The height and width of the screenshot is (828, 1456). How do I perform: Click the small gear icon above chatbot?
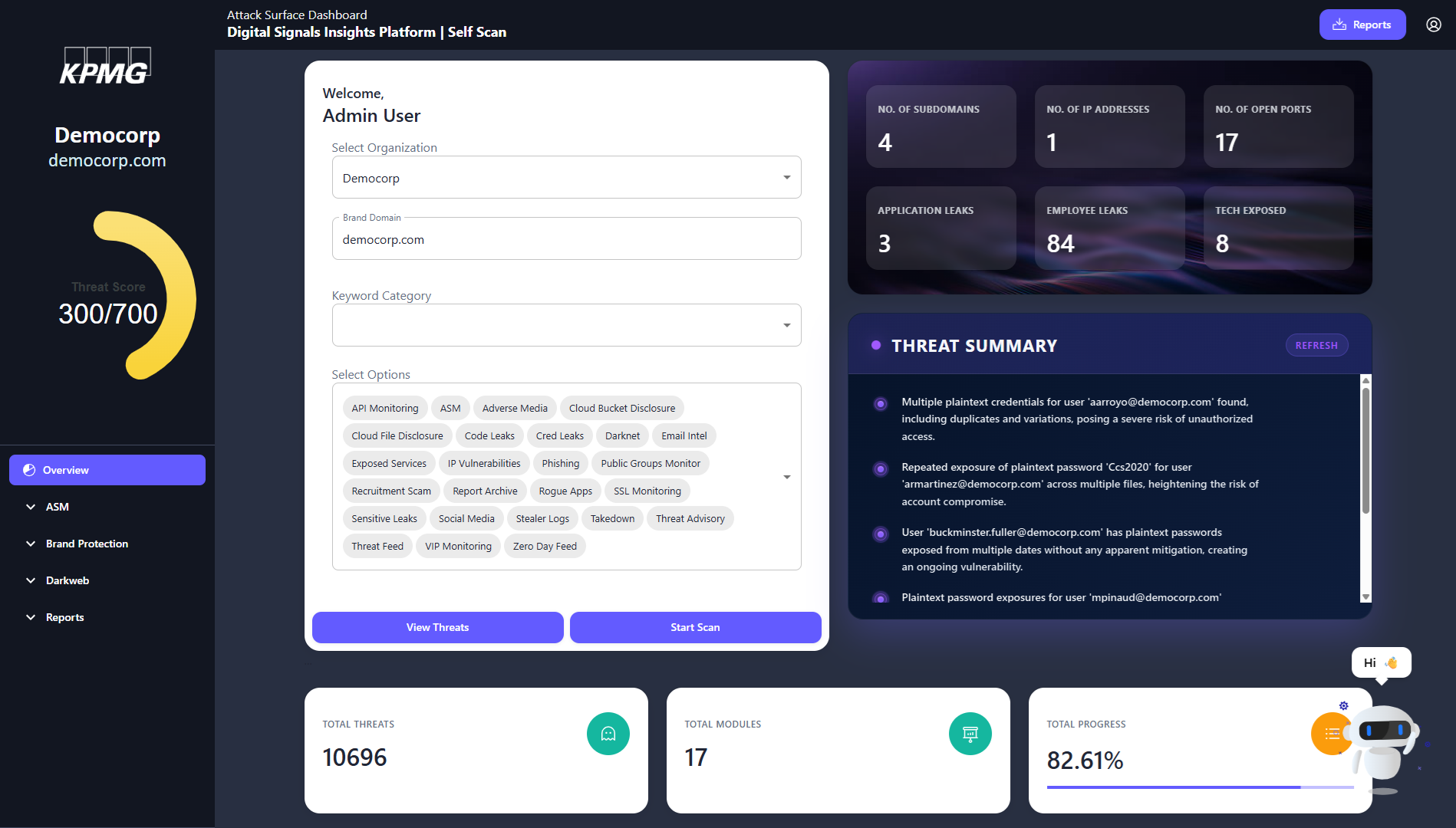(1343, 705)
